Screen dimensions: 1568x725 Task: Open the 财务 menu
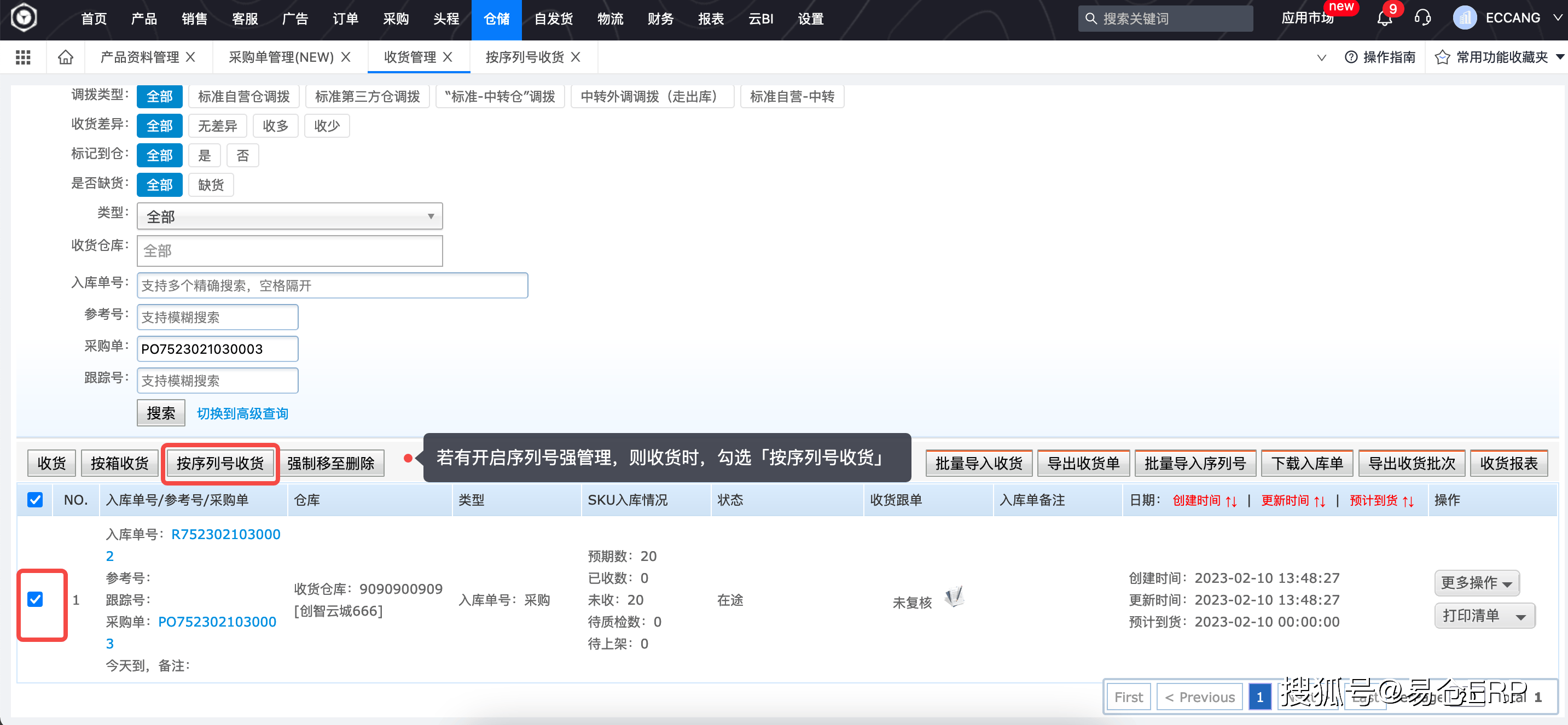tap(660, 19)
